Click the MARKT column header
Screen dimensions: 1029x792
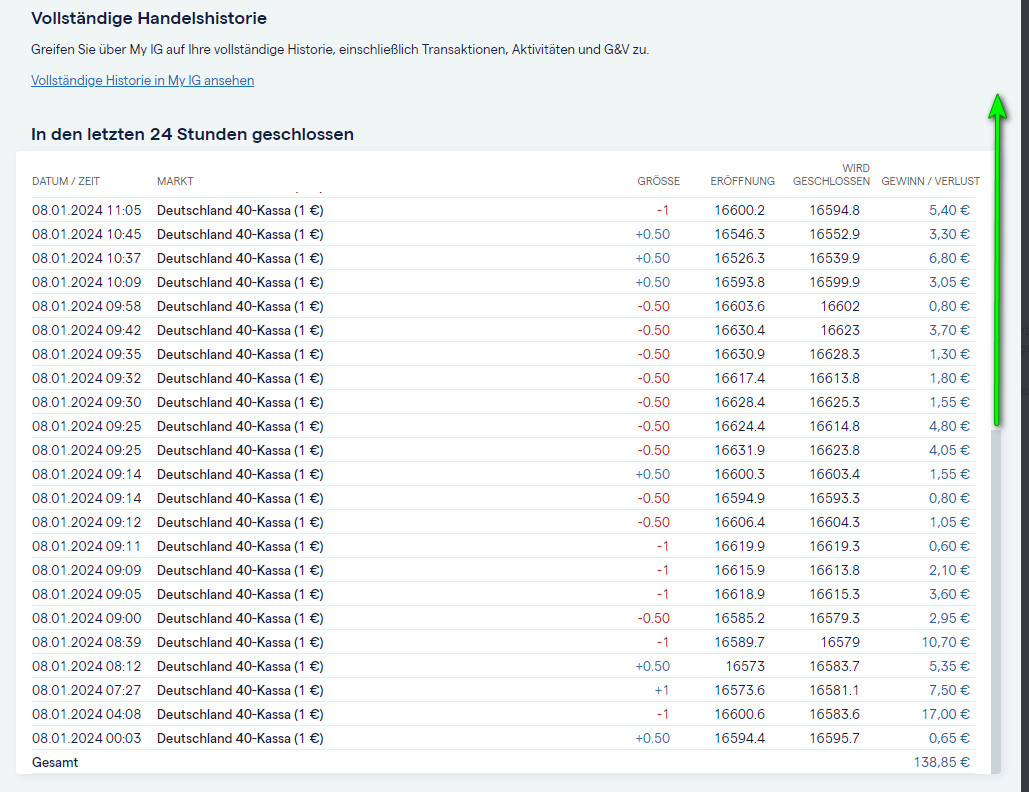pyautogui.click(x=175, y=181)
